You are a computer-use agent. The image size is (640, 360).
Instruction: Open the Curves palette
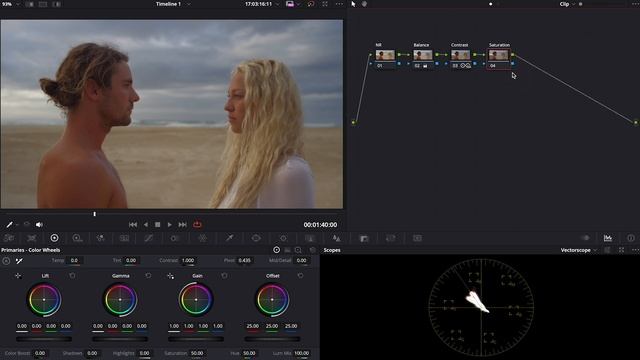(x=149, y=238)
